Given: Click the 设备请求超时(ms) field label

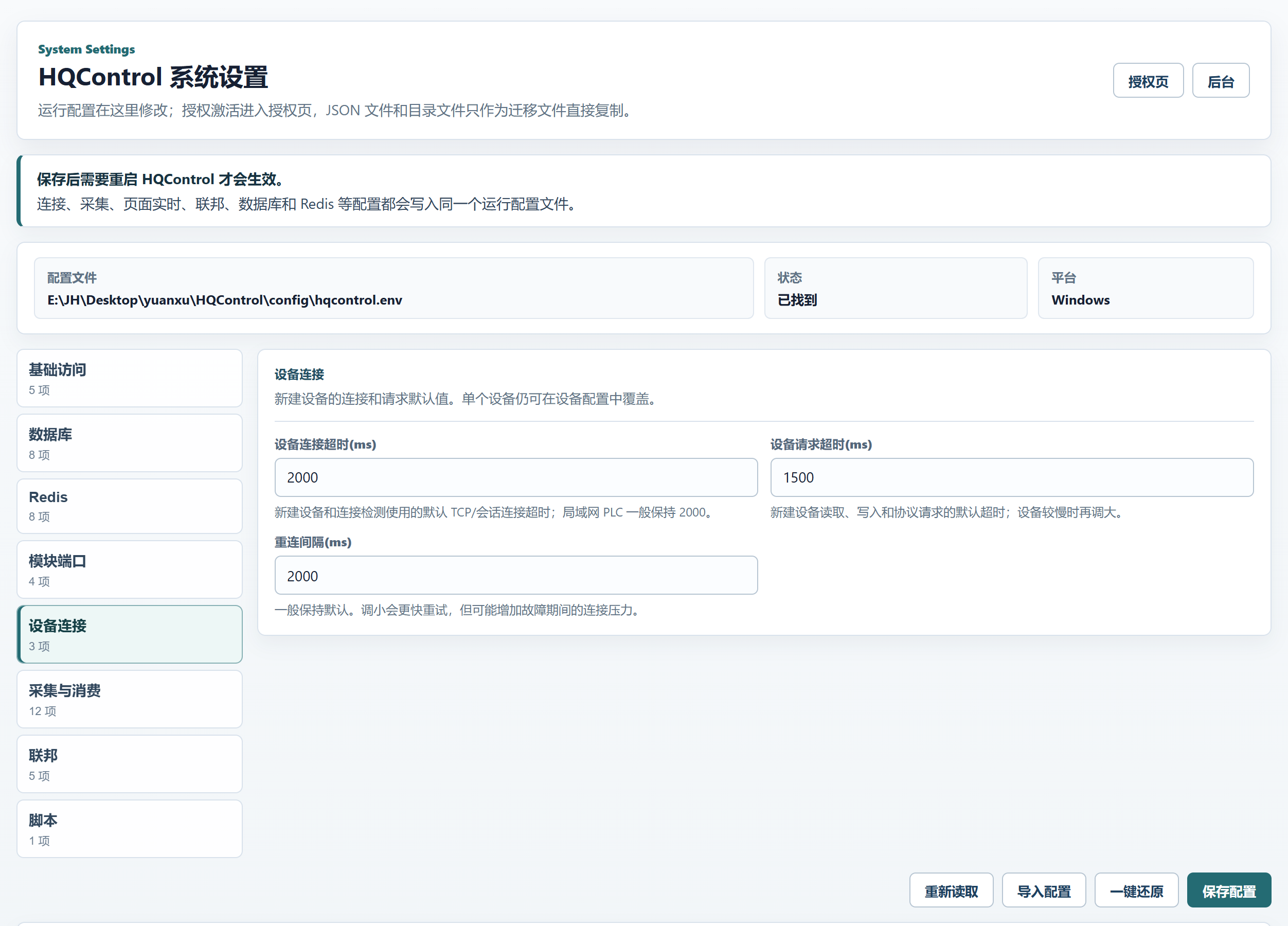Looking at the screenshot, I should (x=821, y=444).
